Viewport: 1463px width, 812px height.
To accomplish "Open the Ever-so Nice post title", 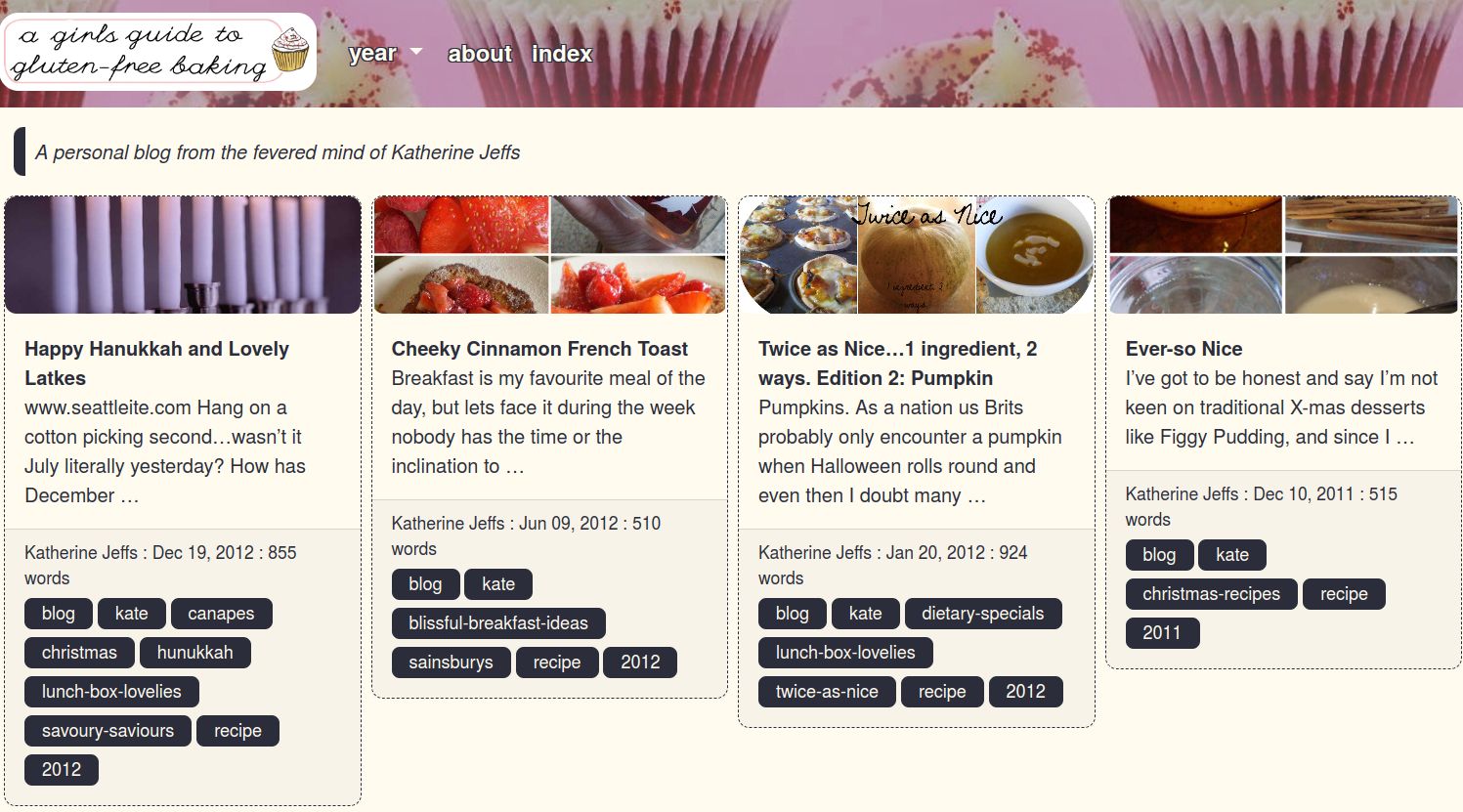I will pos(1183,349).
